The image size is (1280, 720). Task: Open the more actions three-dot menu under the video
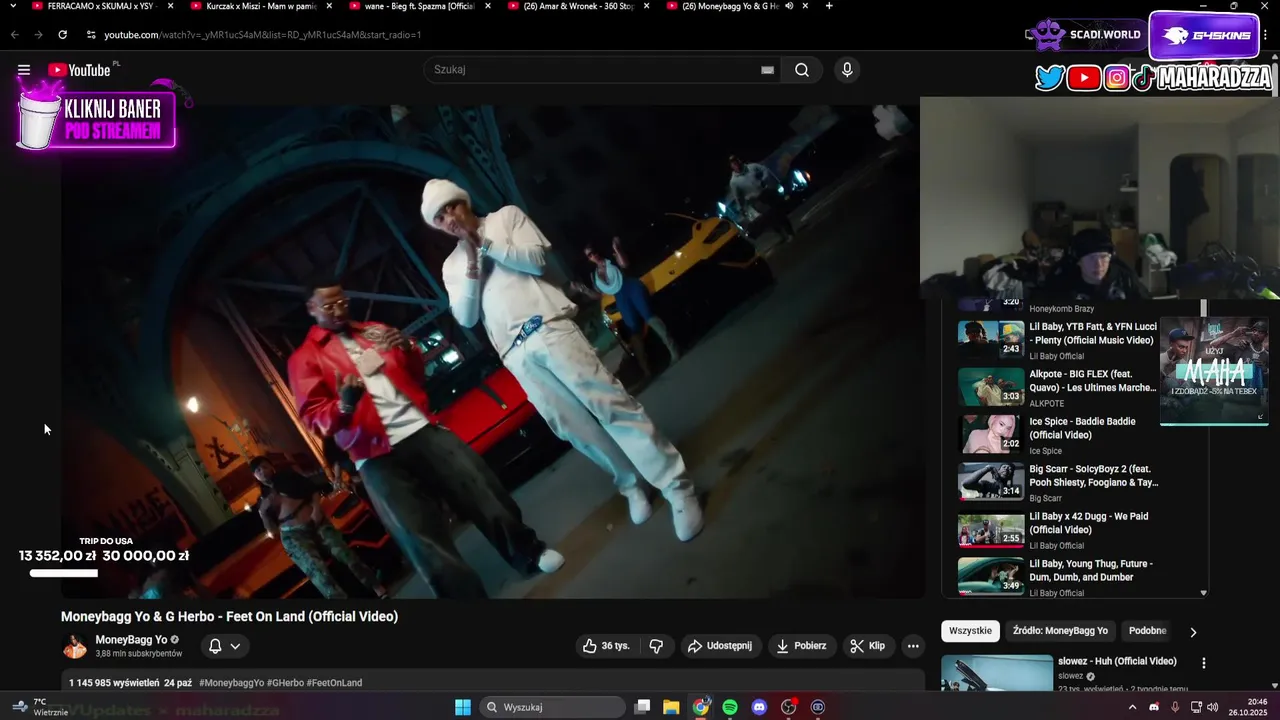913,646
